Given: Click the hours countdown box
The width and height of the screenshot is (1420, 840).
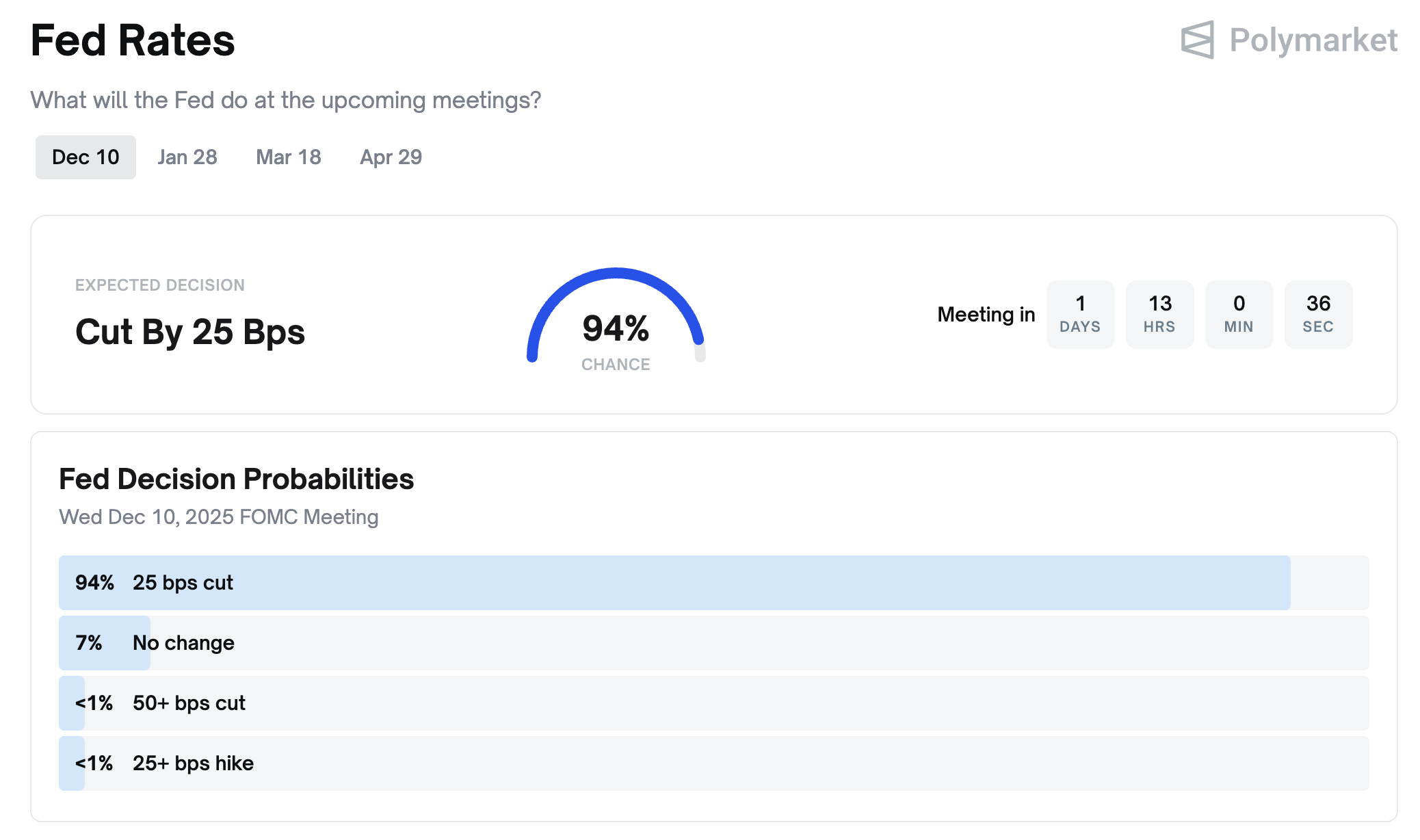Looking at the screenshot, I should tap(1159, 315).
